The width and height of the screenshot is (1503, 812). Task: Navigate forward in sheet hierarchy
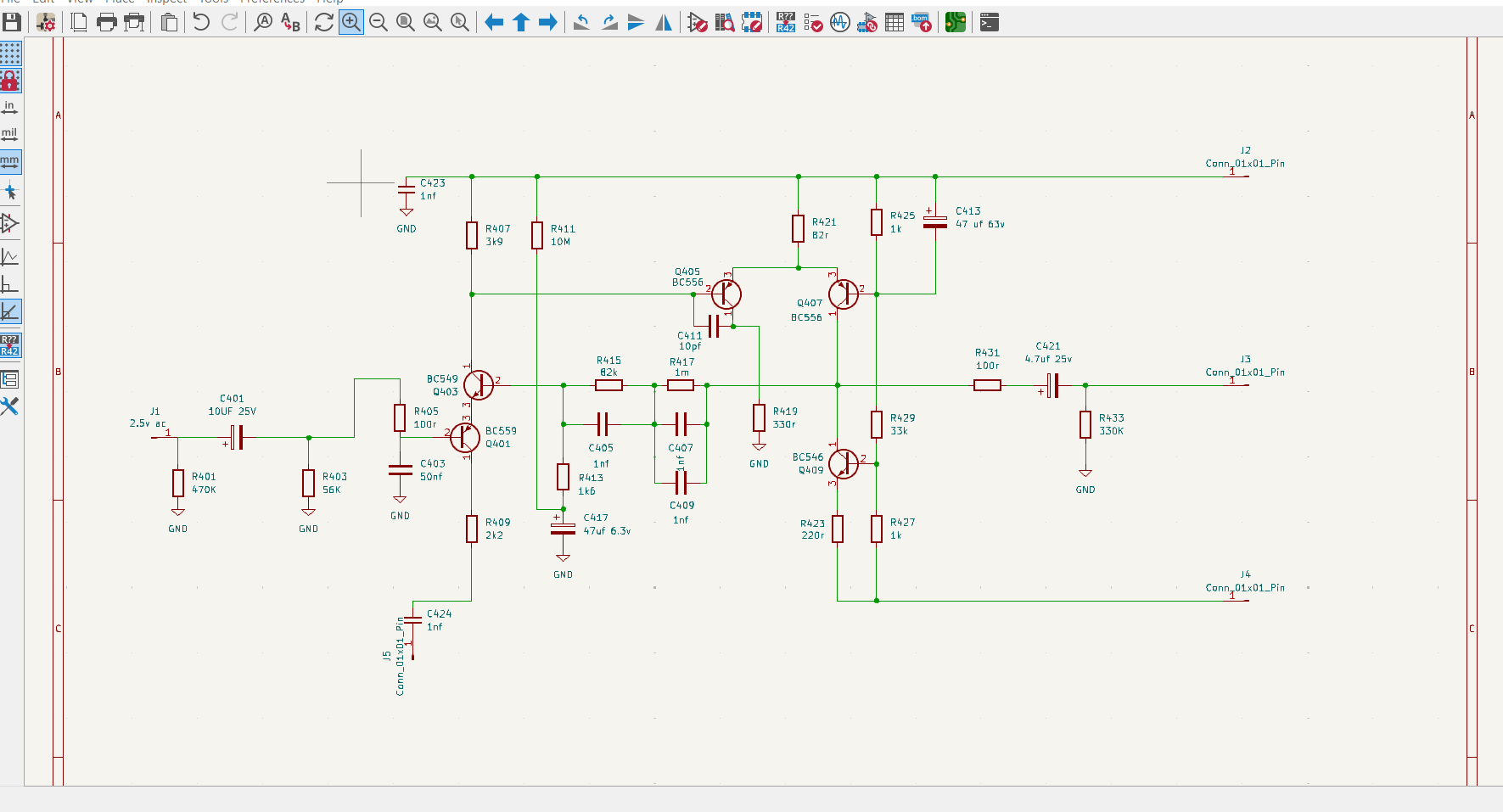[x=548, y=22]
